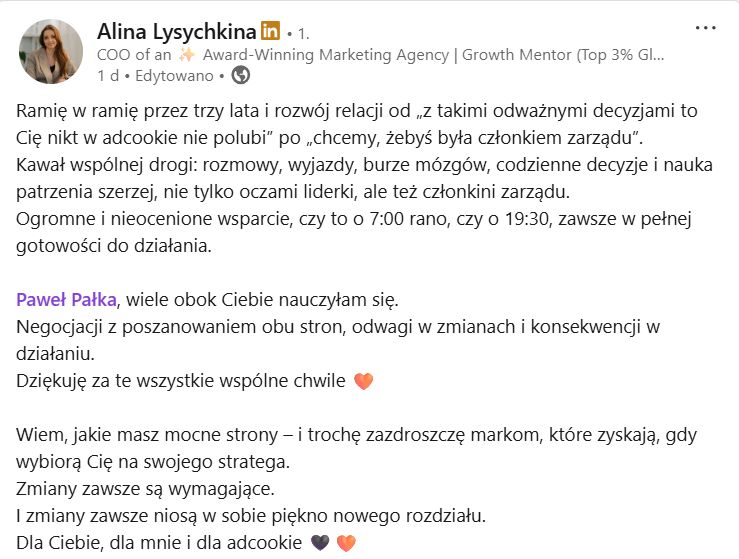Click the 'Edytowano' edited label
The image size is (739, 559).
(175, 75)
